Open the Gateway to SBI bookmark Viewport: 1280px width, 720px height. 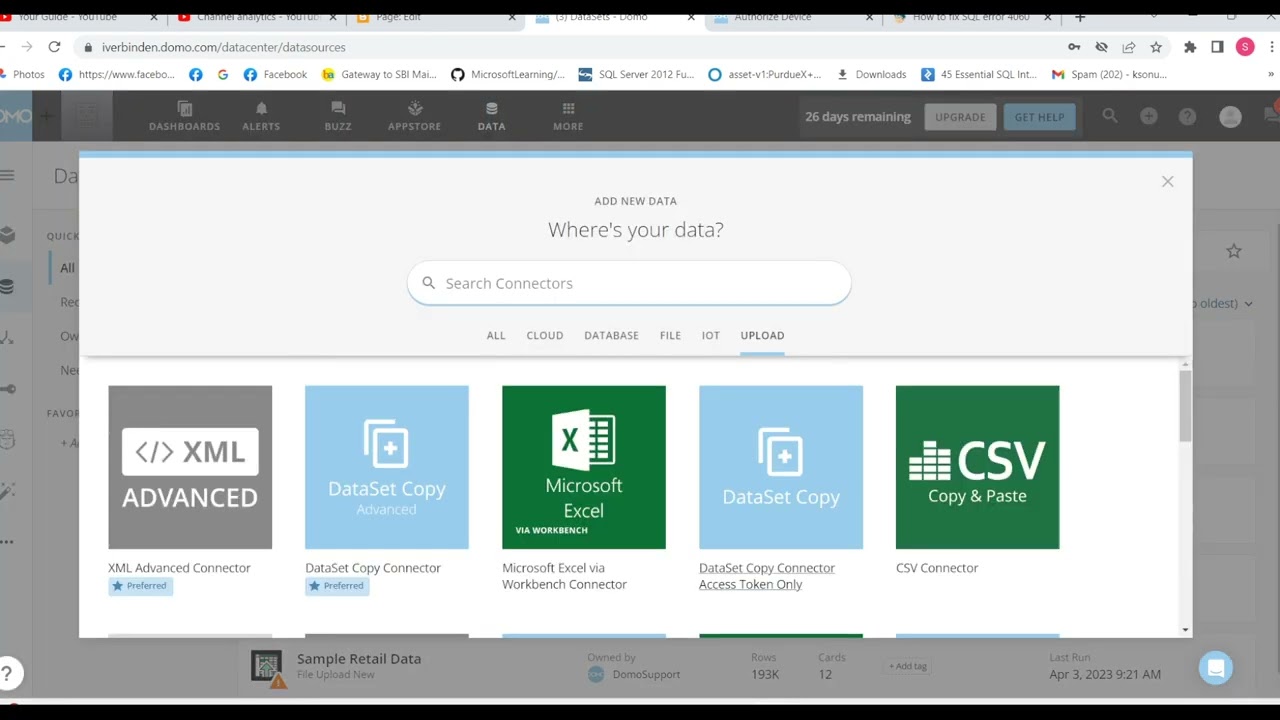(x=379, y=74)
